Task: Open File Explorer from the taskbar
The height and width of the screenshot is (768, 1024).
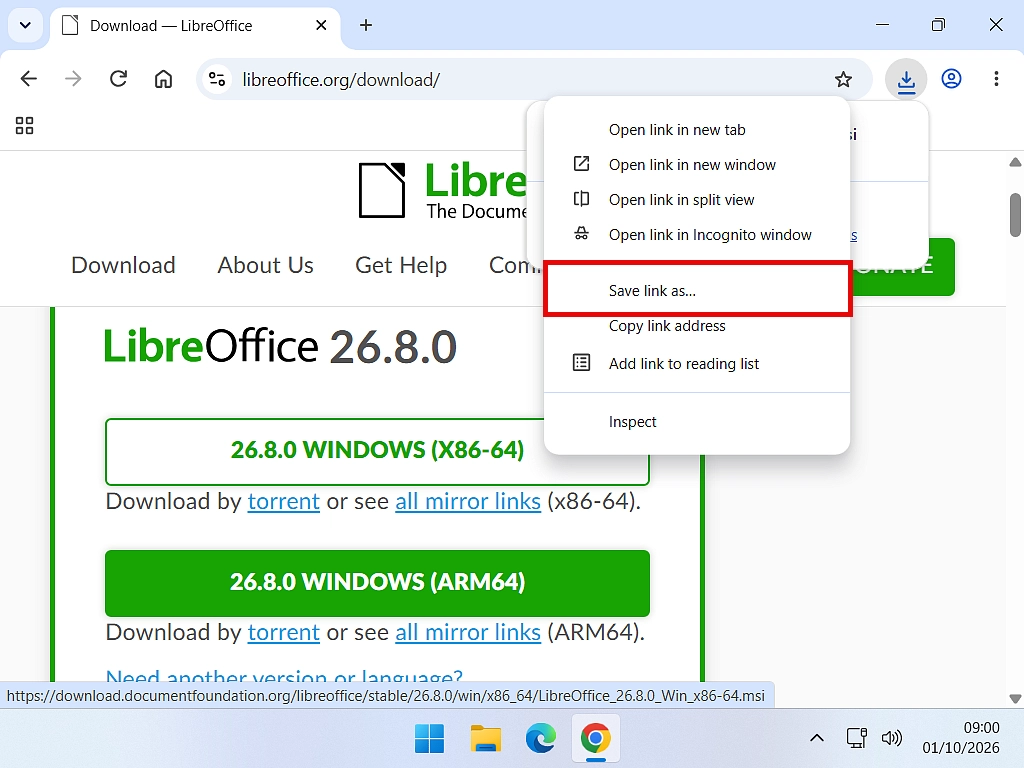Action: (x=485, y=739)
